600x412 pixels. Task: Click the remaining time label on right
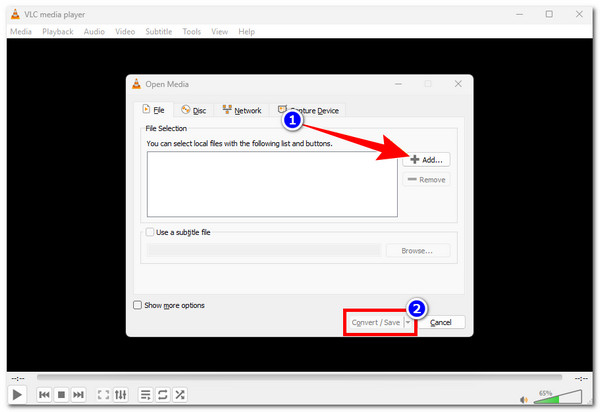point(581,378)
